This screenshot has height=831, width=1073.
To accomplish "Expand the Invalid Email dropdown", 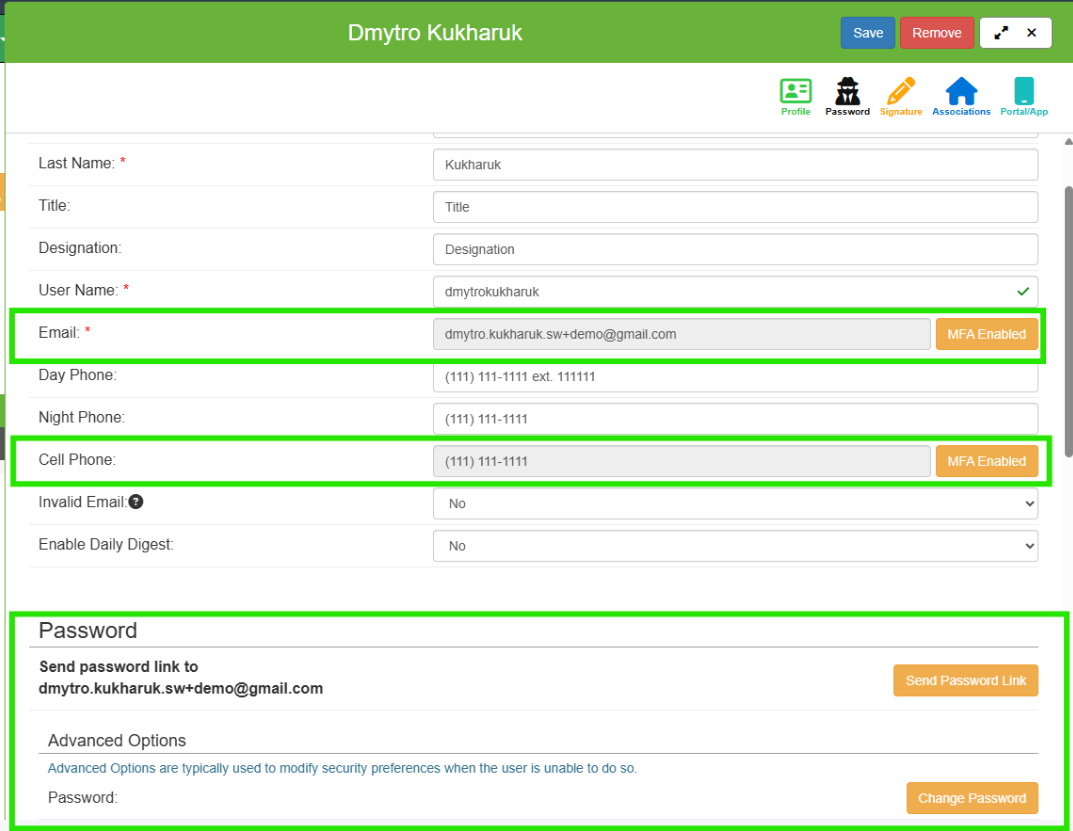I will pyautogui.click(x=735, y=504).
